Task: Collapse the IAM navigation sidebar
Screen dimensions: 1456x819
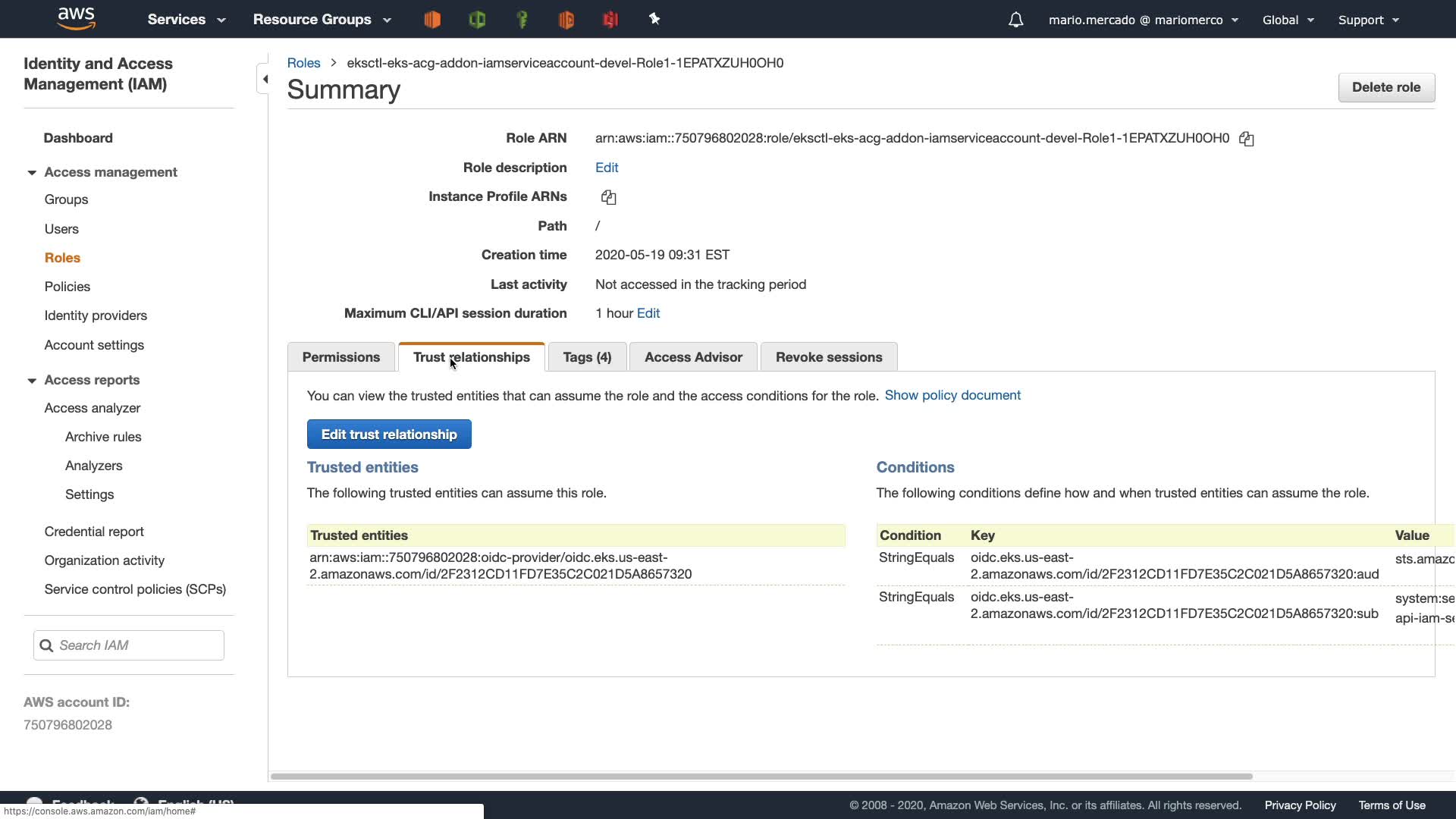Action: [x=264, y=79]
